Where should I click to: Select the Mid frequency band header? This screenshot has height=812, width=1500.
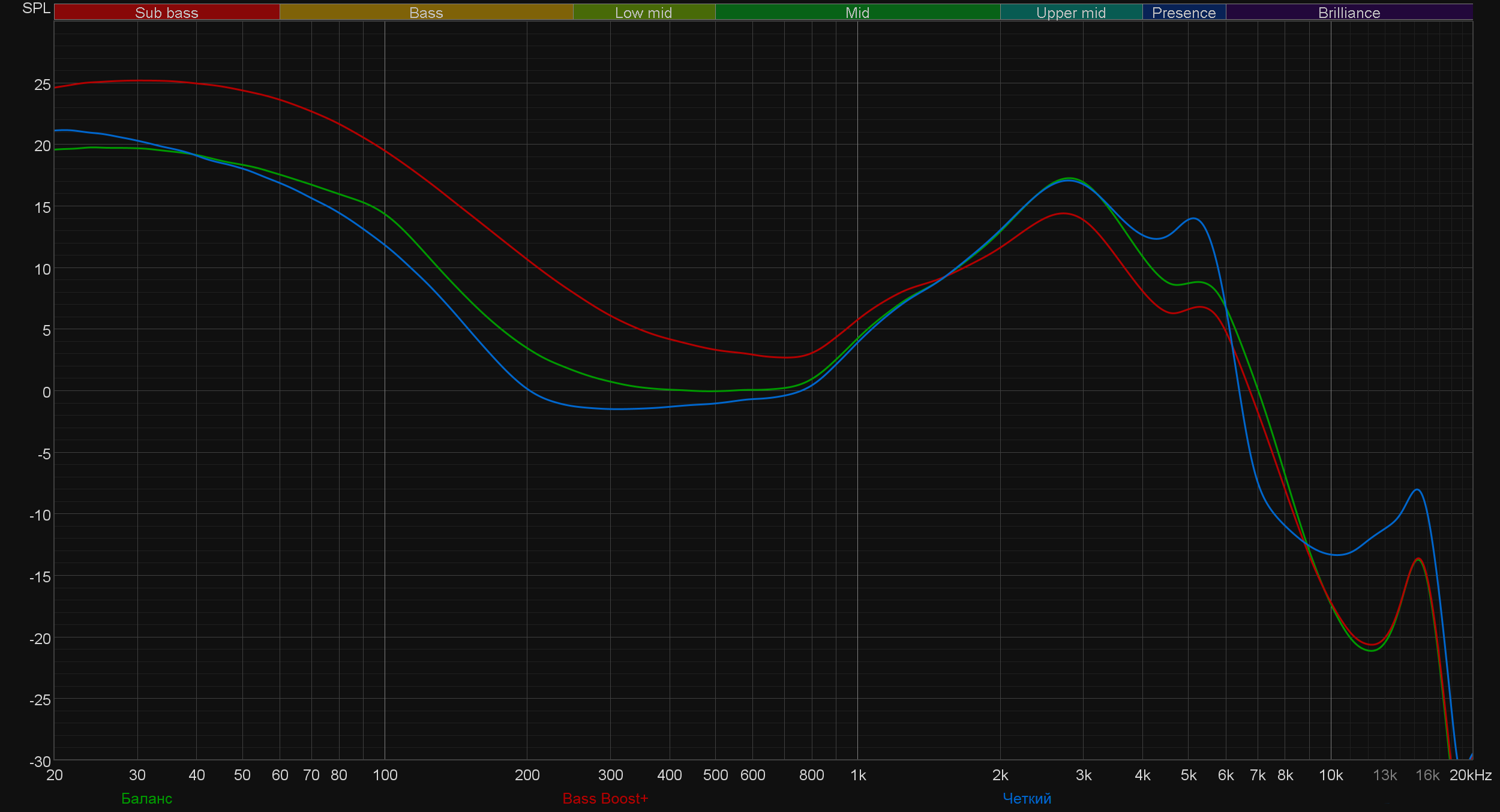(857, 13)
